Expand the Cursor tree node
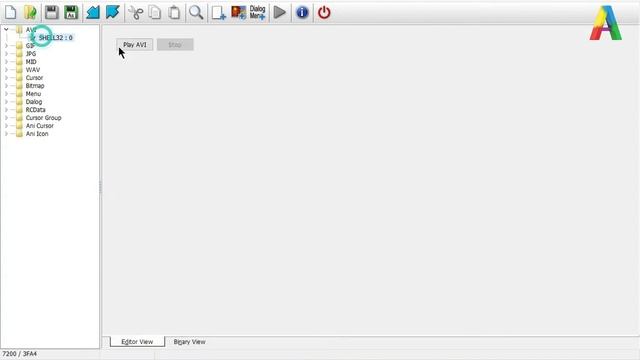Screen dimensions: 640x360 point(6,78)
